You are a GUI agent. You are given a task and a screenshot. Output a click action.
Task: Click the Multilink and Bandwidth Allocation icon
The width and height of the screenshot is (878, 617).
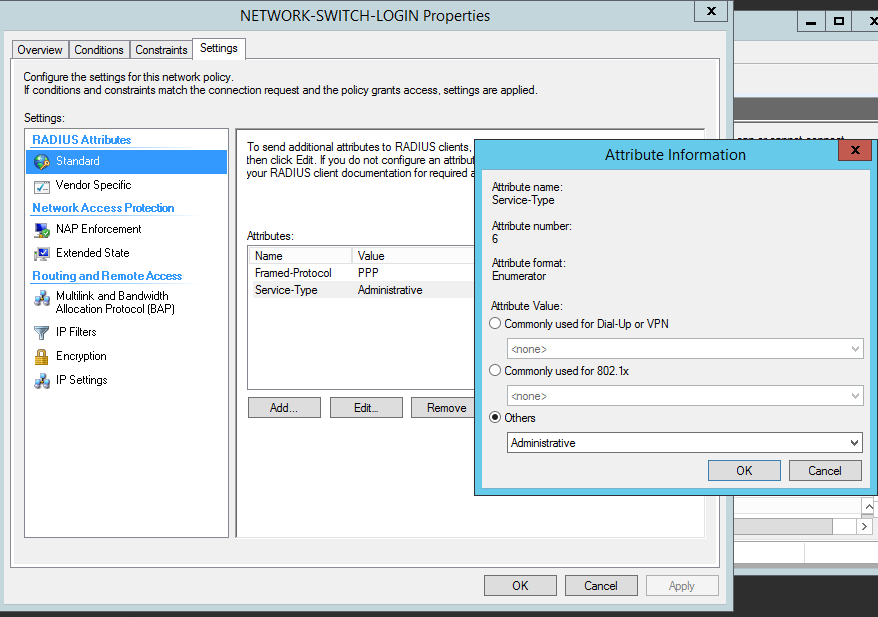pos(42,298)
